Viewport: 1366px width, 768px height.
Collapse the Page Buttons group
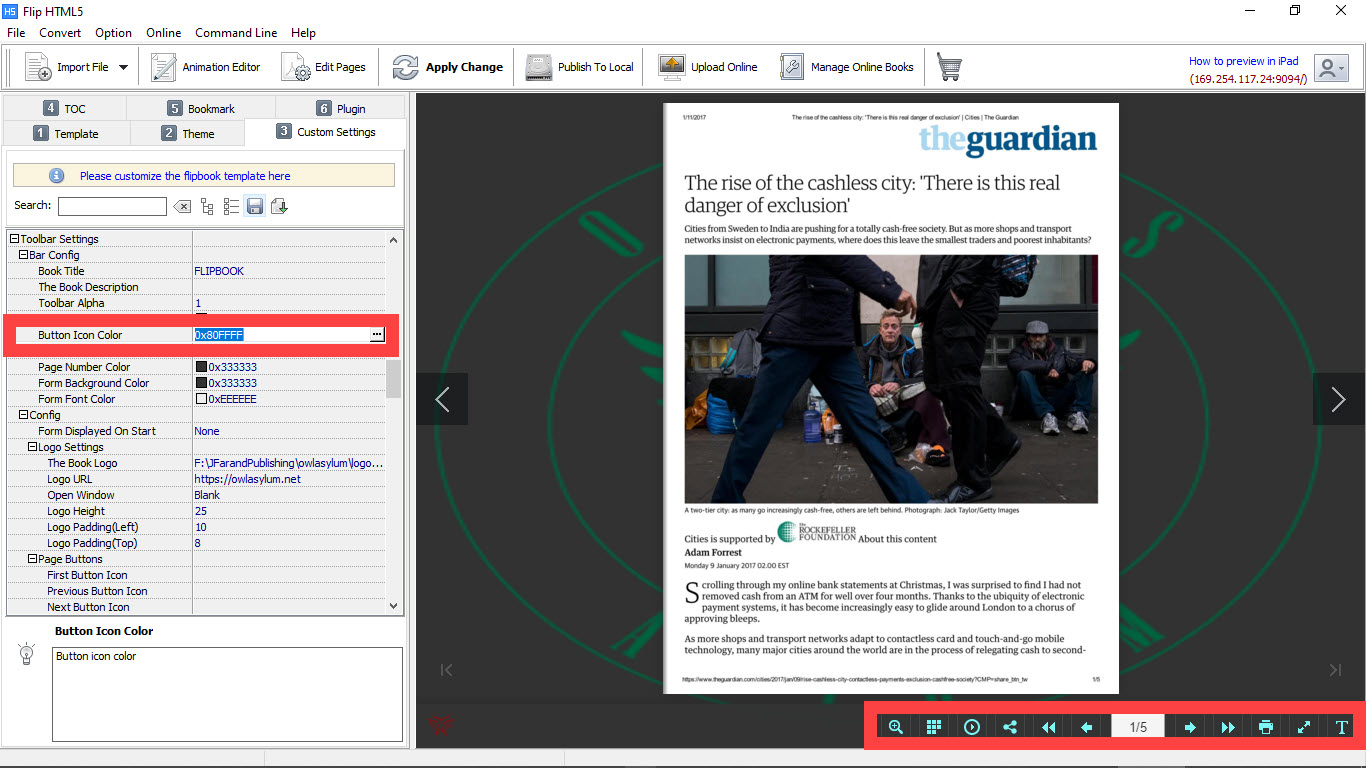[x=32, y=559]
